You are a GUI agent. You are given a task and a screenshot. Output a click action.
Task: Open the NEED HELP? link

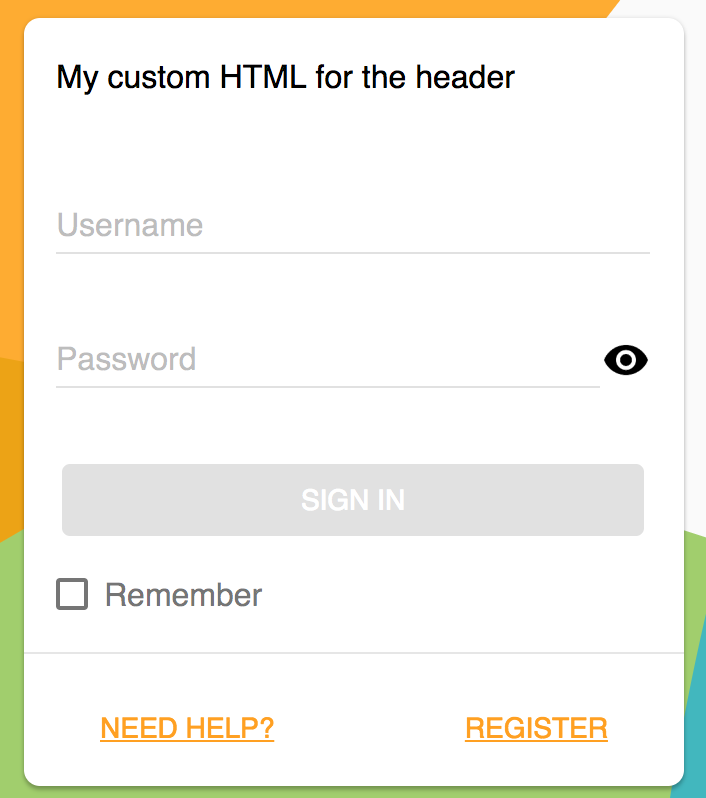point(187,728)
